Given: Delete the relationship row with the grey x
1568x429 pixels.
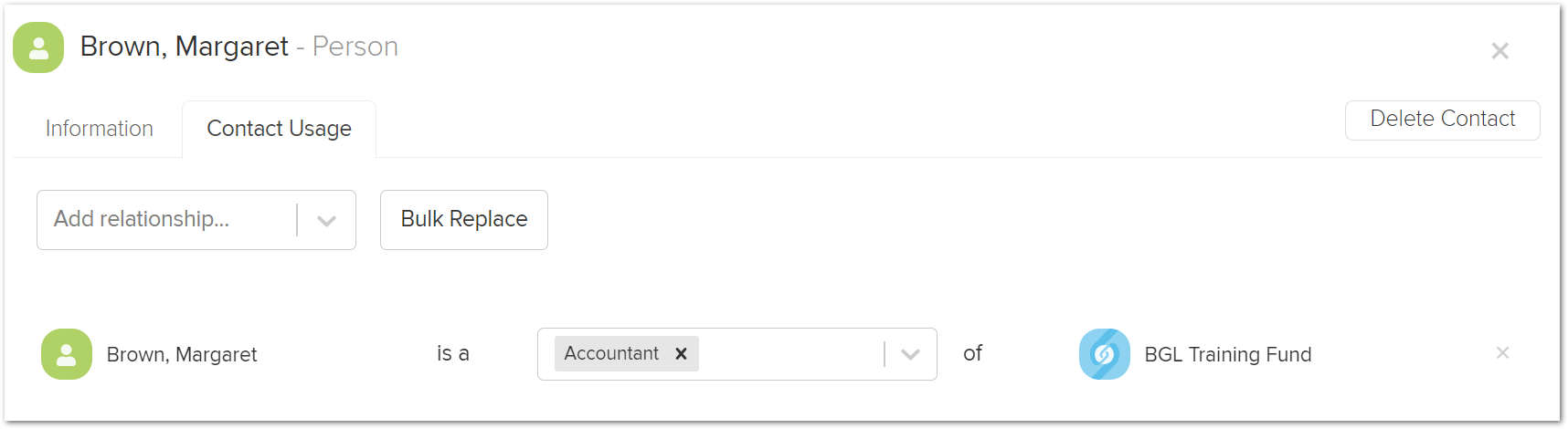Looking at the screenshot, I should [x=1502, y=353].
